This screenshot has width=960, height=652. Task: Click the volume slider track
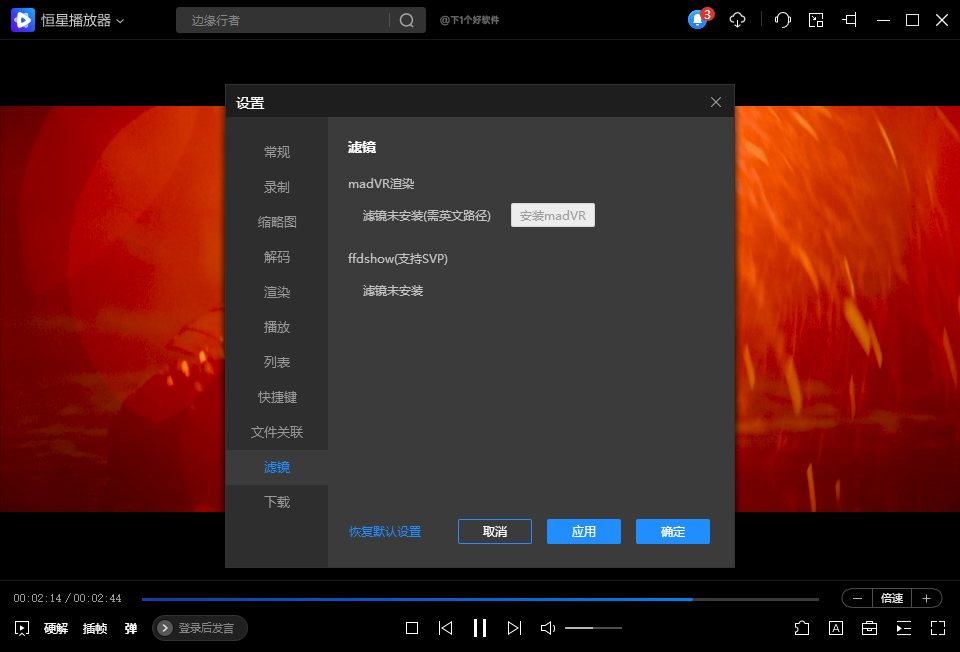(x=593, y=628)
